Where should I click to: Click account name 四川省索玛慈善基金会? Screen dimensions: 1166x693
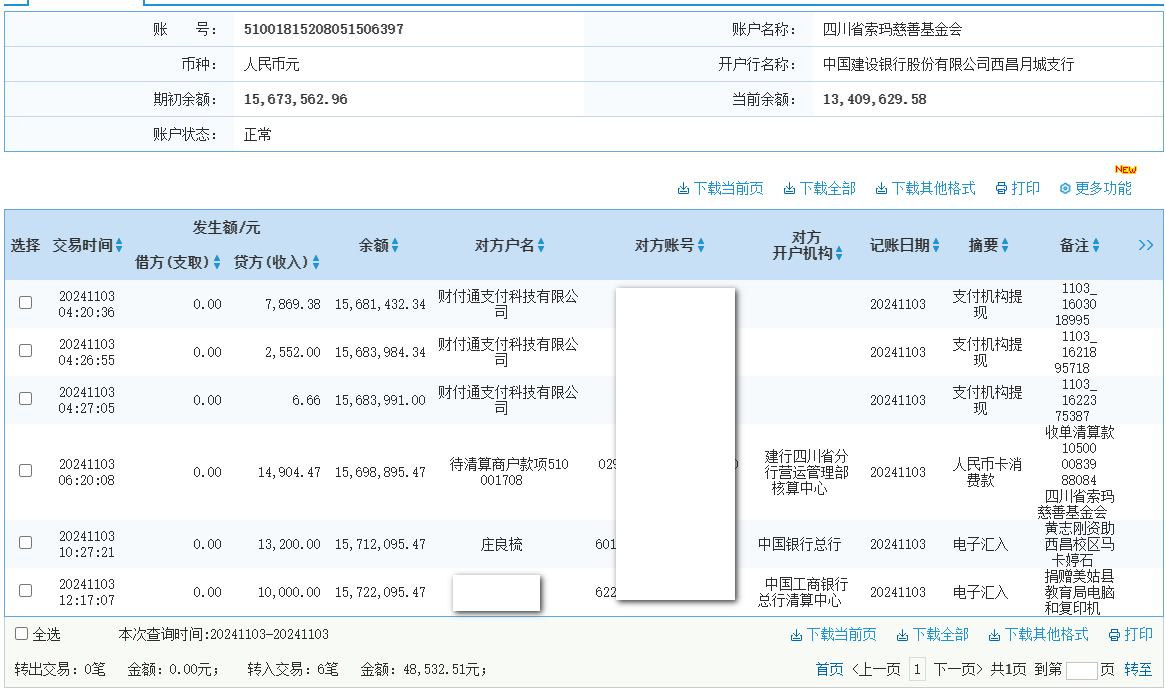(x=892, y=29)
